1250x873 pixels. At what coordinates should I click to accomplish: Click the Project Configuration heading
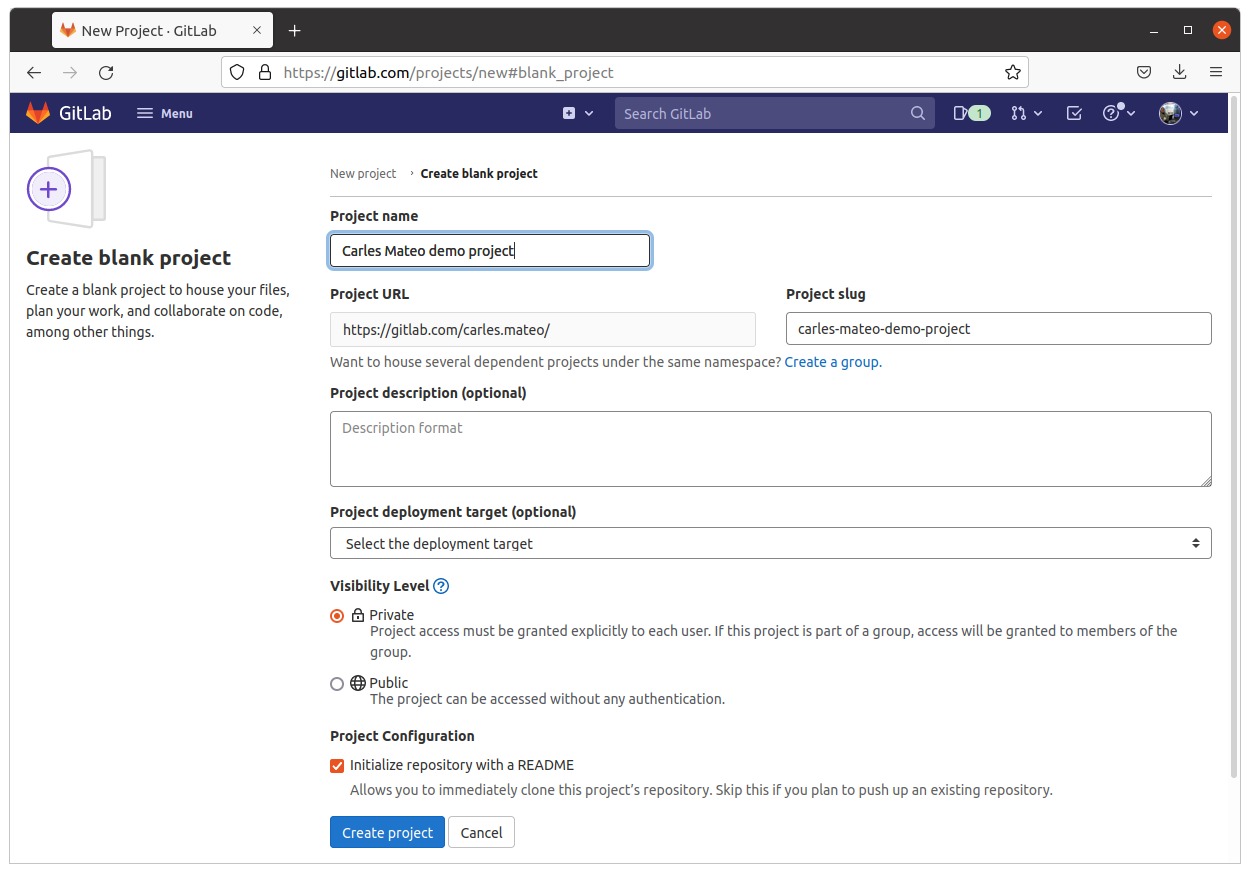tap(402, 736)
